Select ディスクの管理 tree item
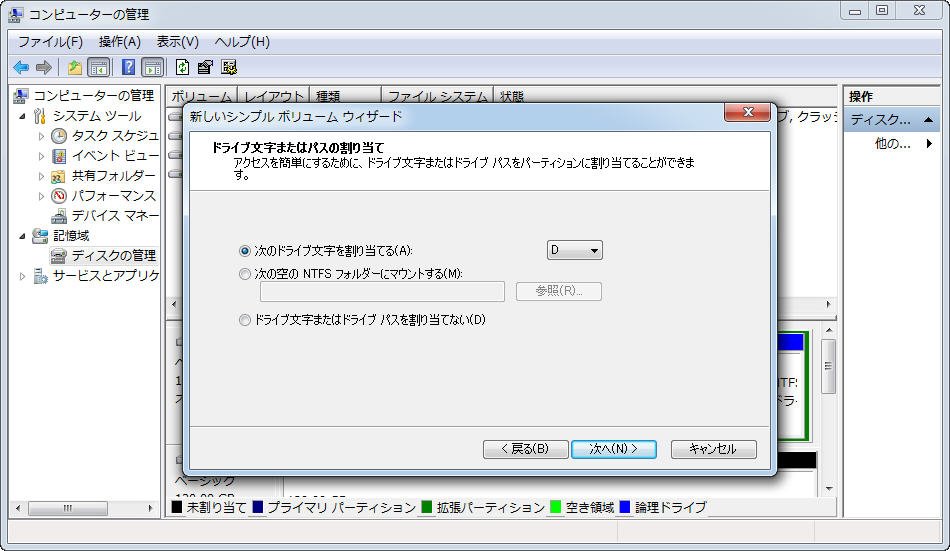The height and width of the screenshot is (551, 950). point(114,255)
